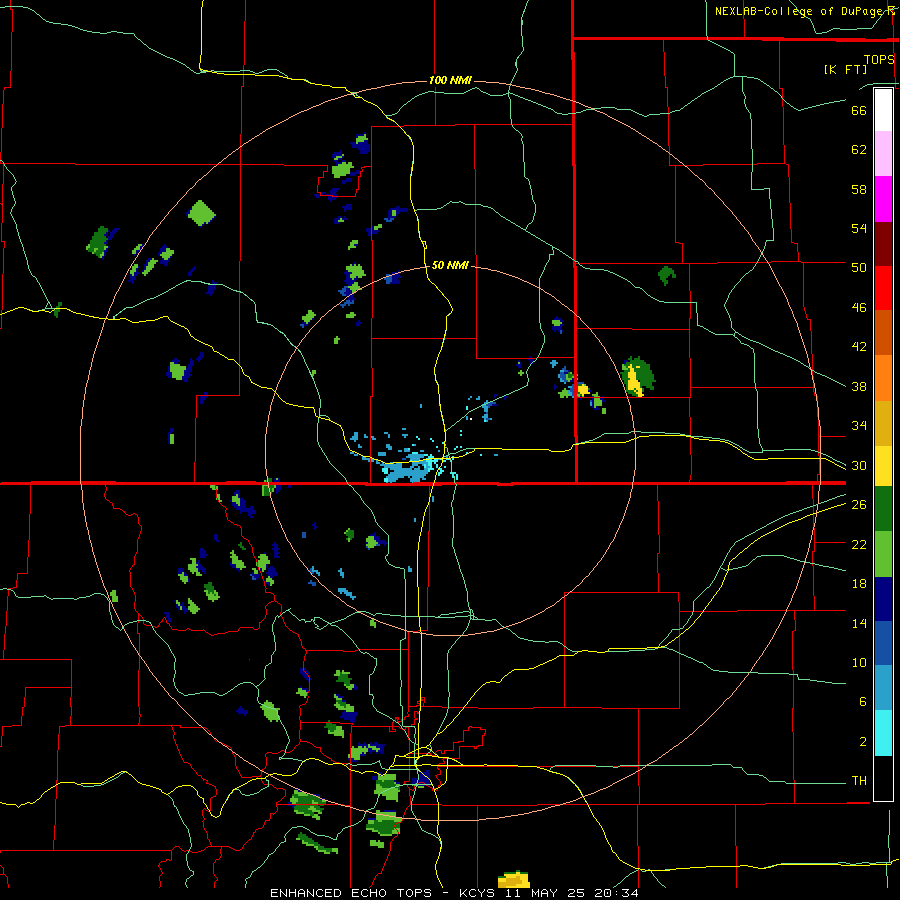This screenshot has width=900, height=900.
Task: Click the legend value '18'
Action: [x=859, y=584]
